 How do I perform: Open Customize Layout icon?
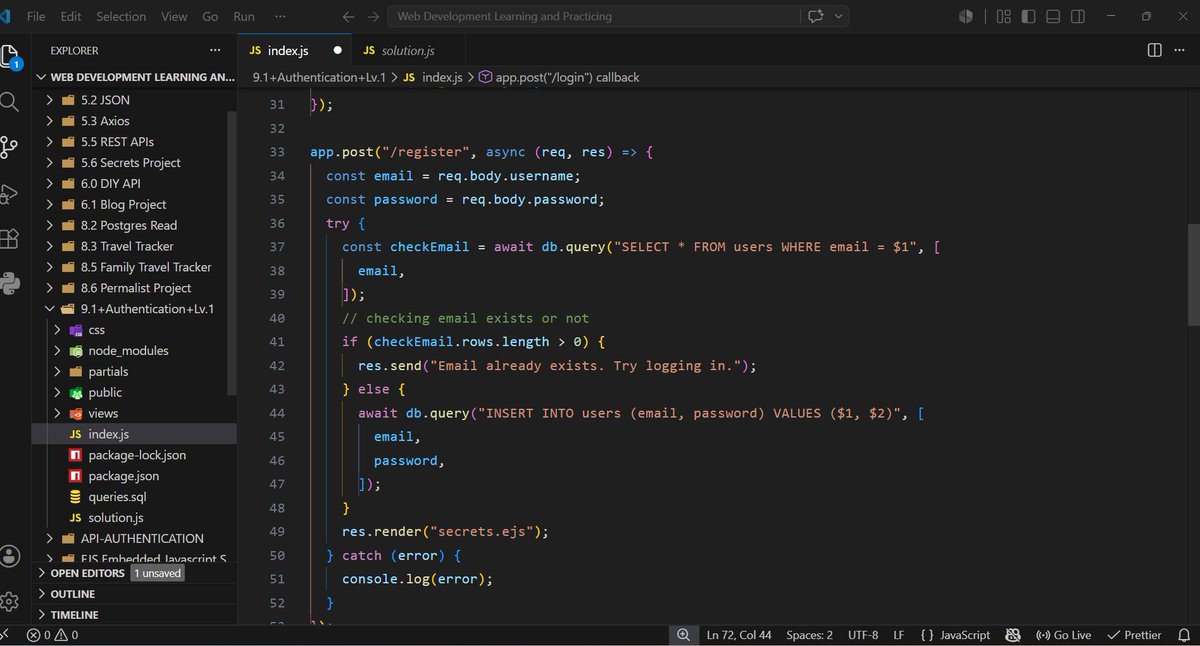[x=1002, y=16]
